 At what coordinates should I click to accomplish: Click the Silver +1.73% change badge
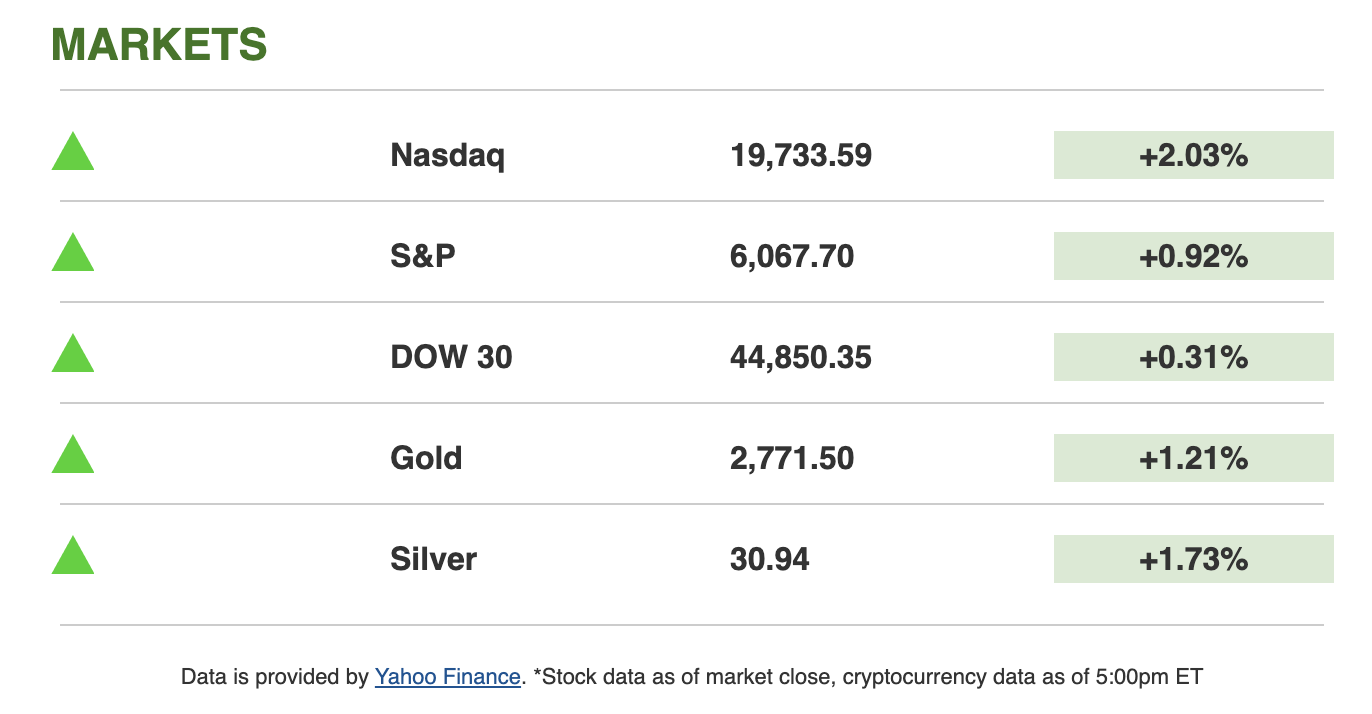1193,559
